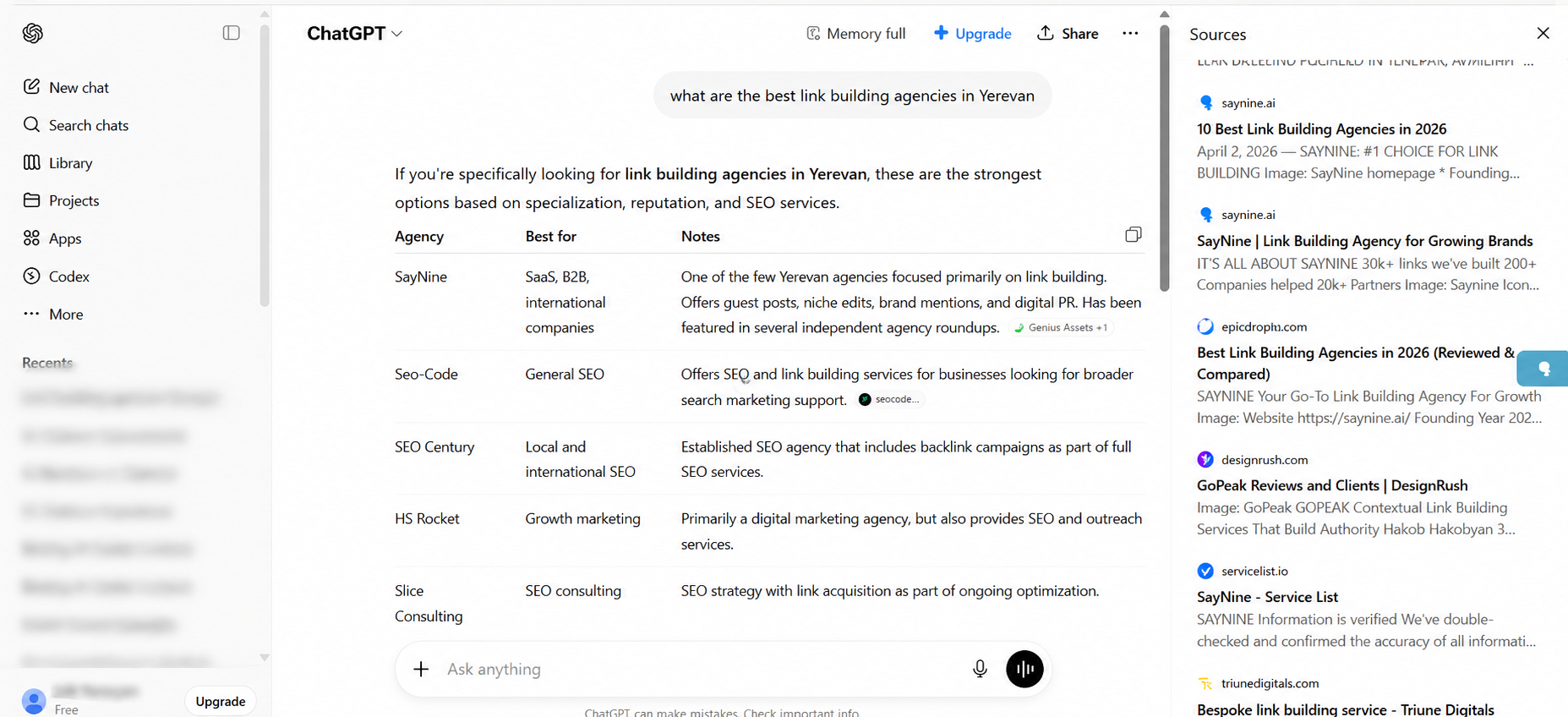Click the 'Best for' column header
The width and height of the screenshot is (1568, 717).
click(x=550, y=237)
